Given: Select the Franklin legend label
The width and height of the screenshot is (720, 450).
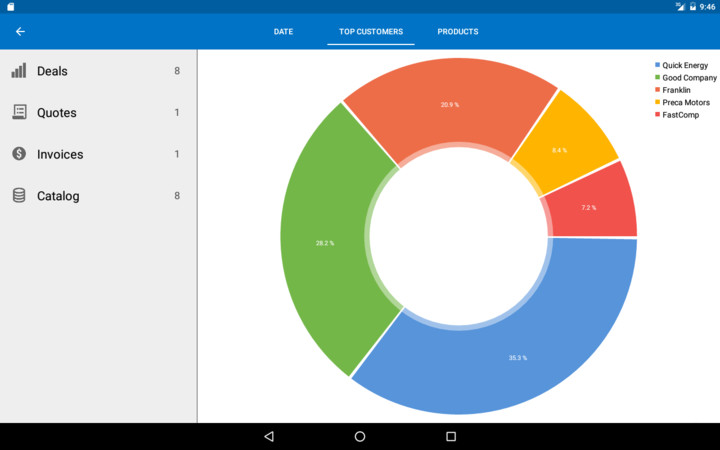Looking at the screenshot, I should (676, 90).
